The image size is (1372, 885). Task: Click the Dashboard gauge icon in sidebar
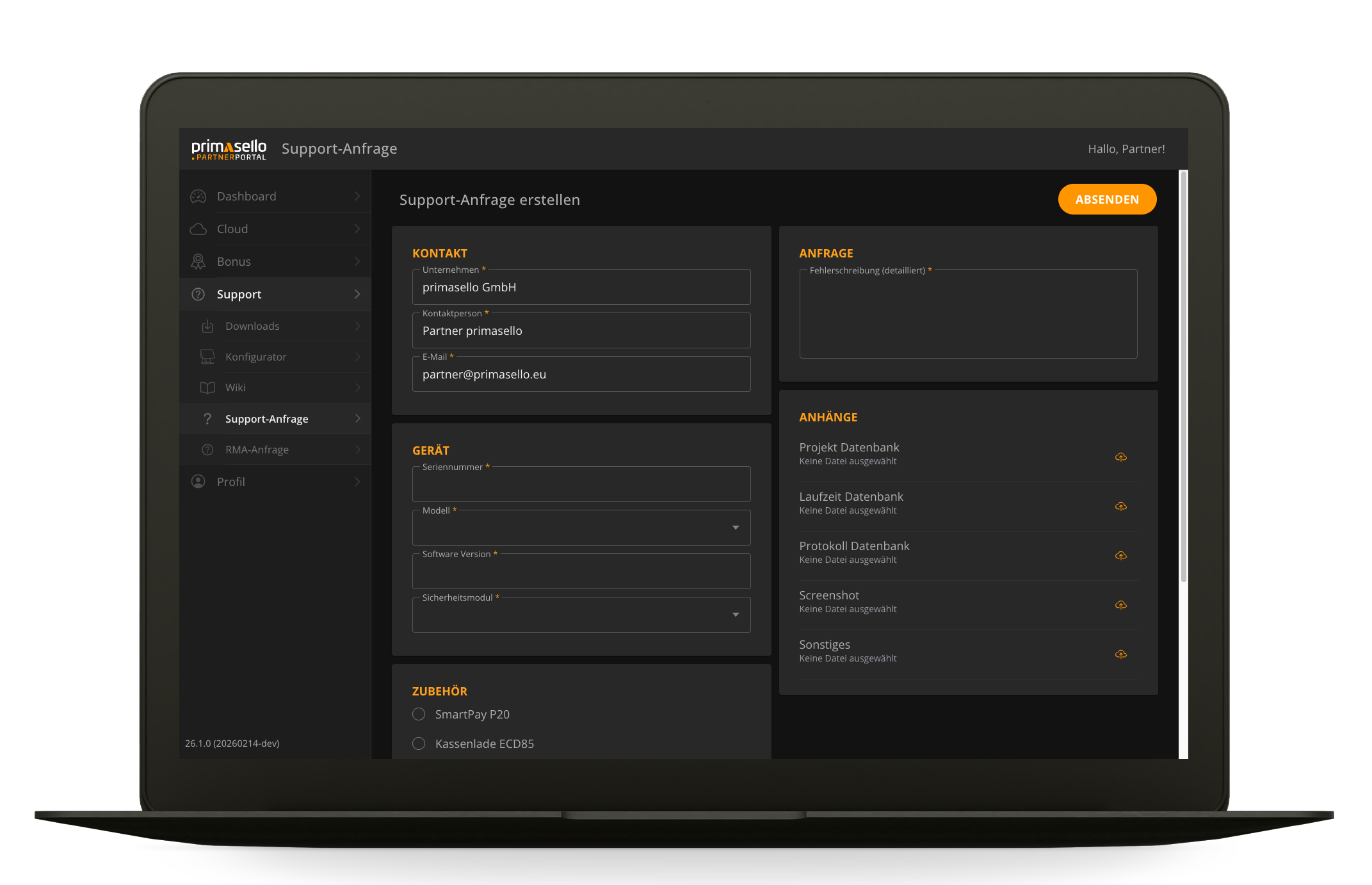[198, 197]
